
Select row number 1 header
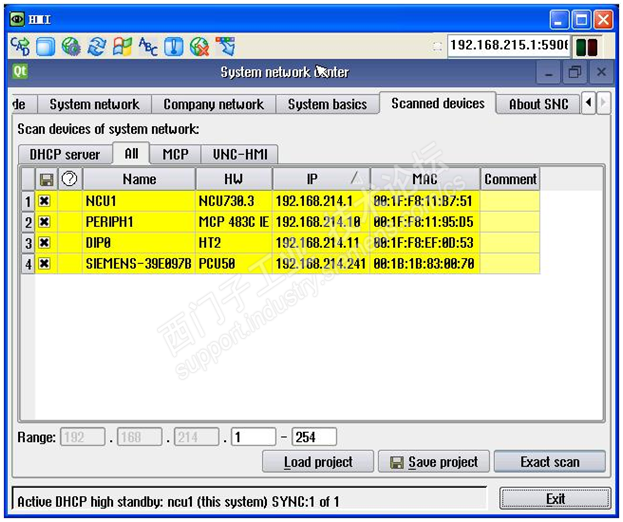(x=28, y=201)
